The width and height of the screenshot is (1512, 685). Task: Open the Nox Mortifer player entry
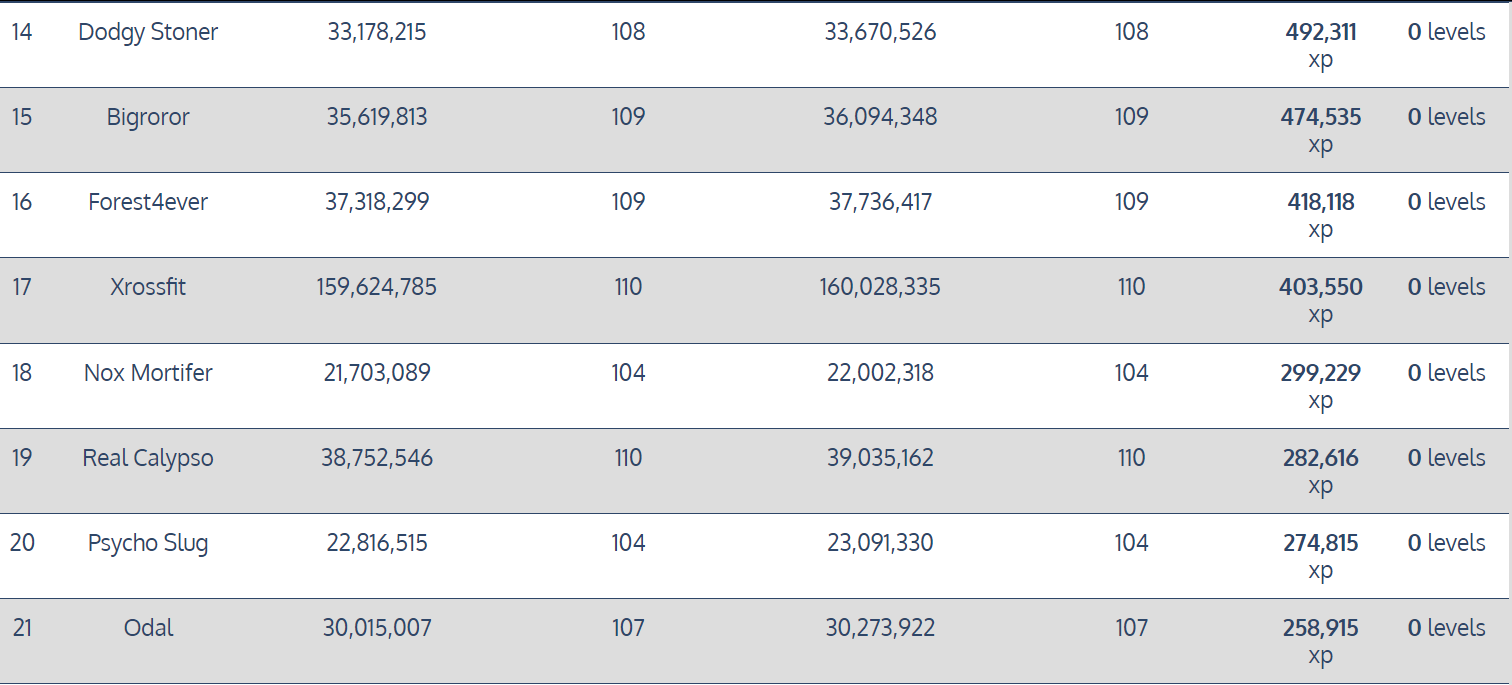[148, 373]
